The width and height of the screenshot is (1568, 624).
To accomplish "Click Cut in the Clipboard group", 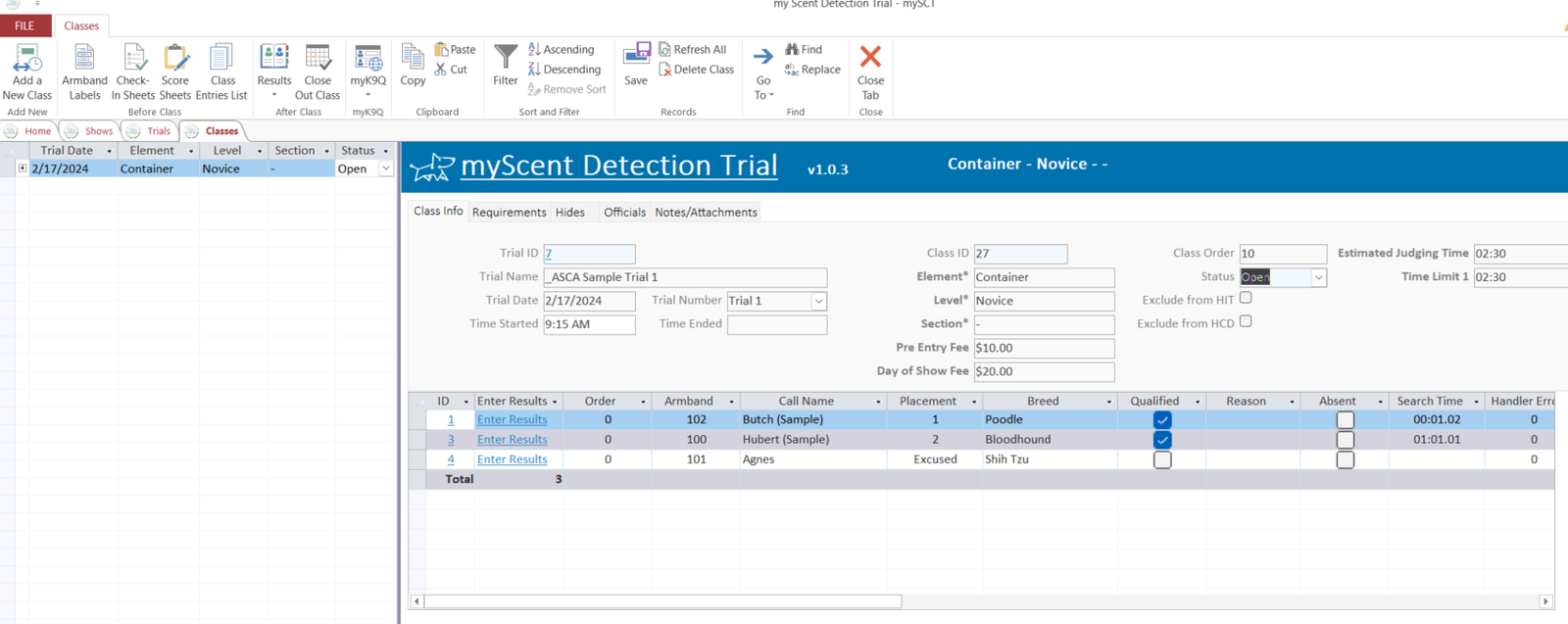I will [452, 70].
